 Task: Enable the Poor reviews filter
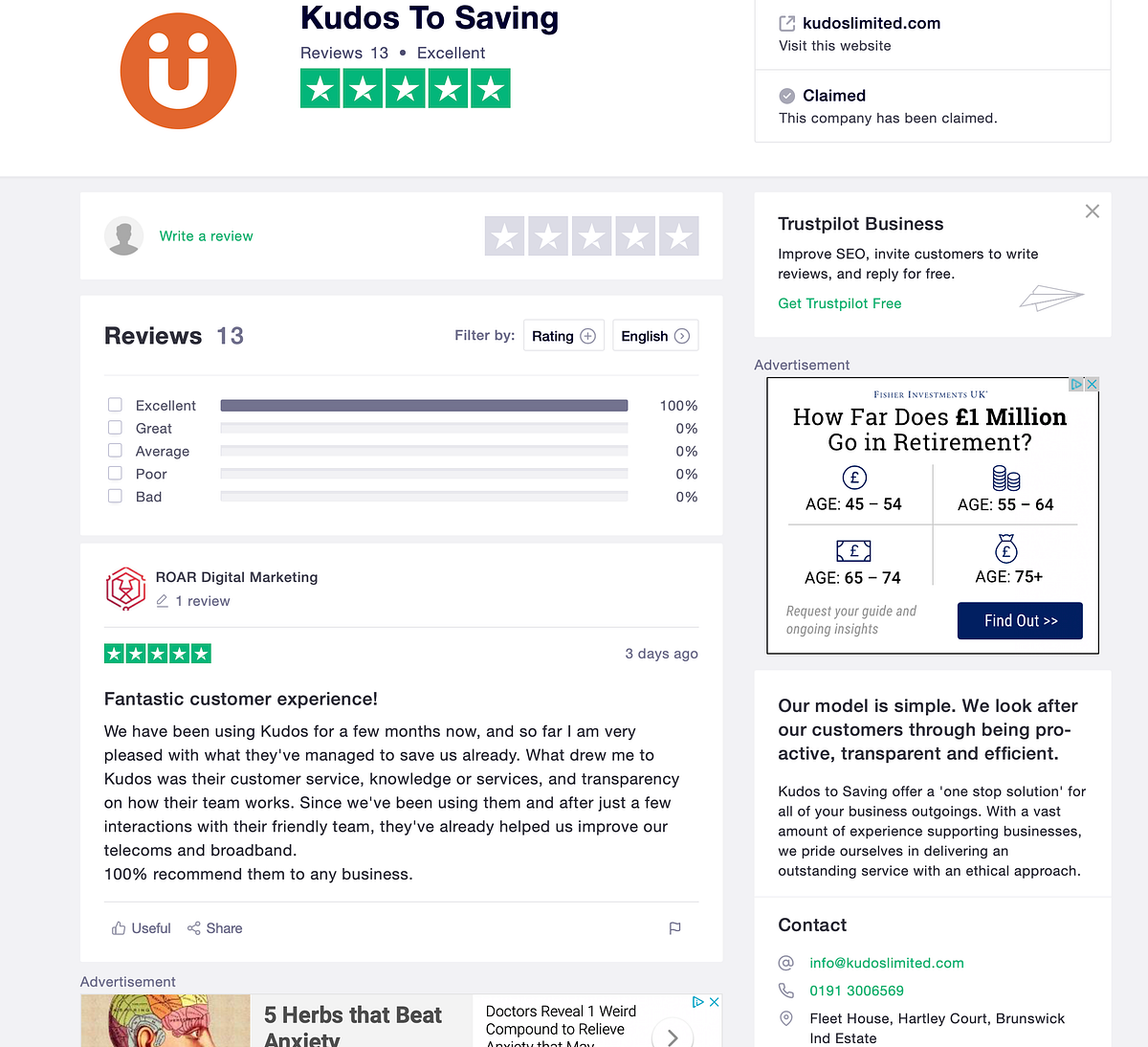pyautogui.click(x=115, y=473)
